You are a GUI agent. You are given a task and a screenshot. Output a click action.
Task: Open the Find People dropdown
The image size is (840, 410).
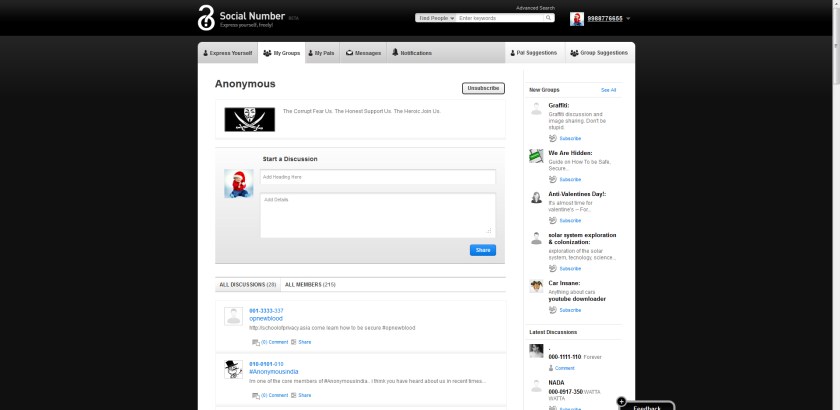pyautogui.click(x=436, y=18)
